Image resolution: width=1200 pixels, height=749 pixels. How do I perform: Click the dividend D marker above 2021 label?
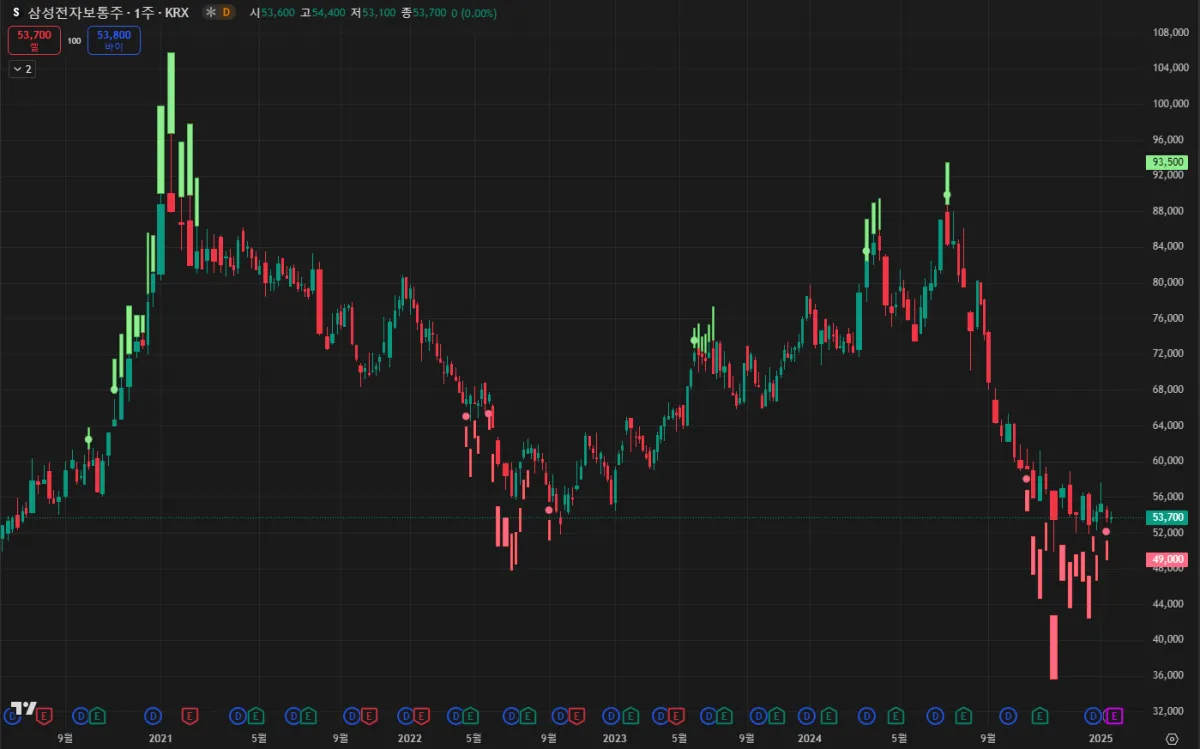[153, 715]
